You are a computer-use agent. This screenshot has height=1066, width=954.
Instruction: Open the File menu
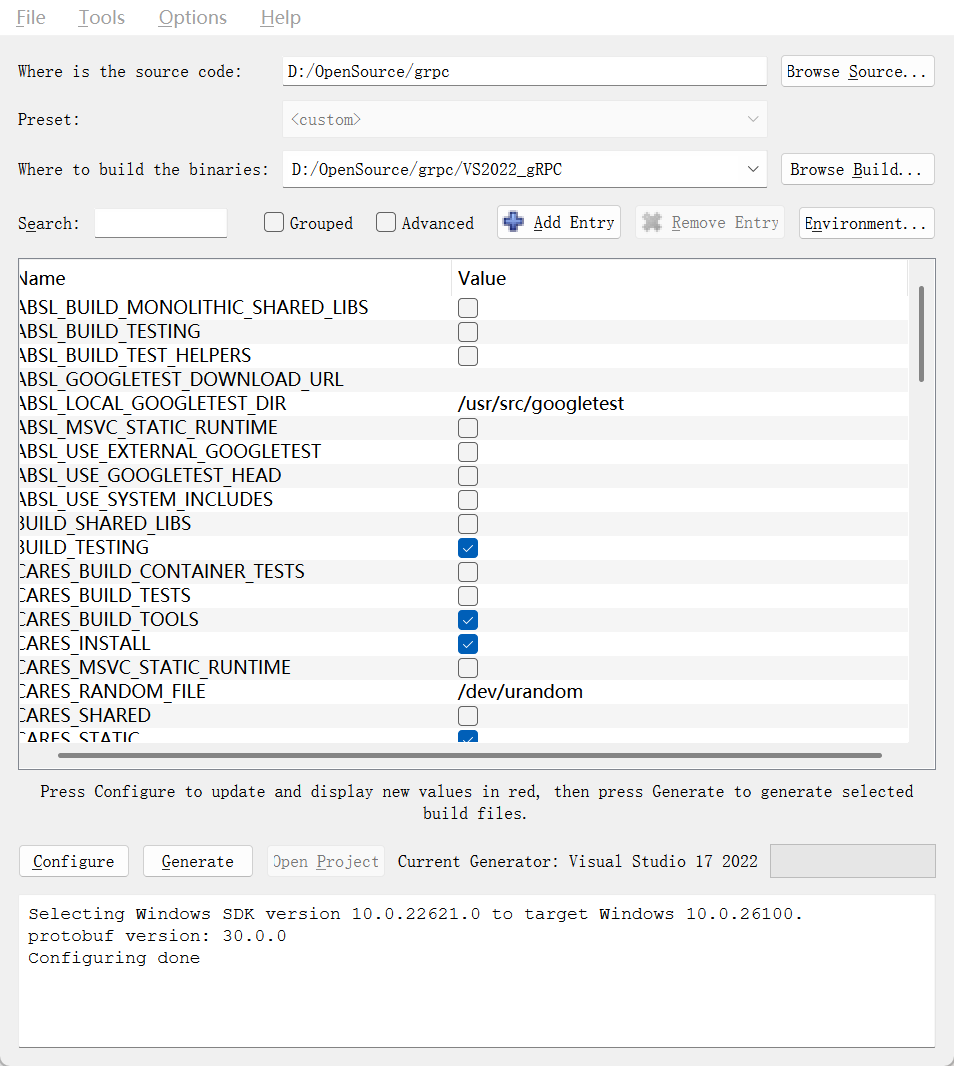pos(31,18)
